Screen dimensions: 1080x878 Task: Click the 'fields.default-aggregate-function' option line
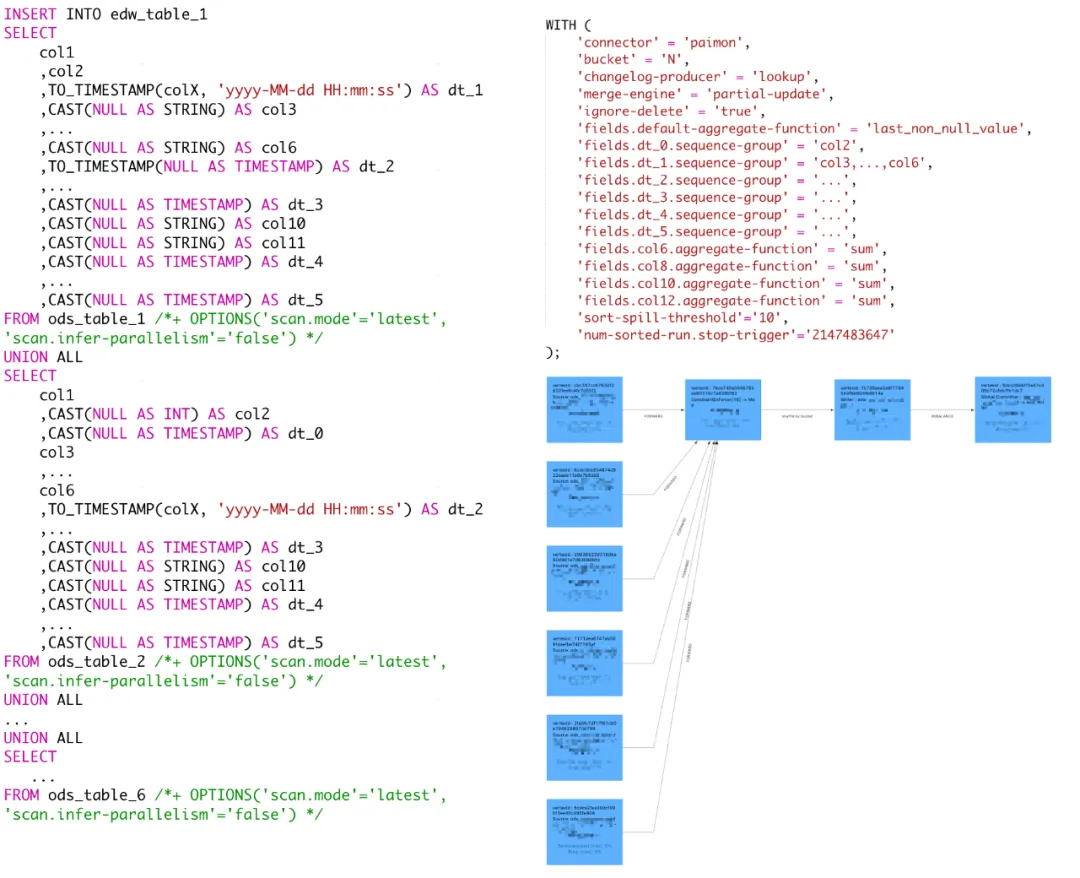coord(804,129)
